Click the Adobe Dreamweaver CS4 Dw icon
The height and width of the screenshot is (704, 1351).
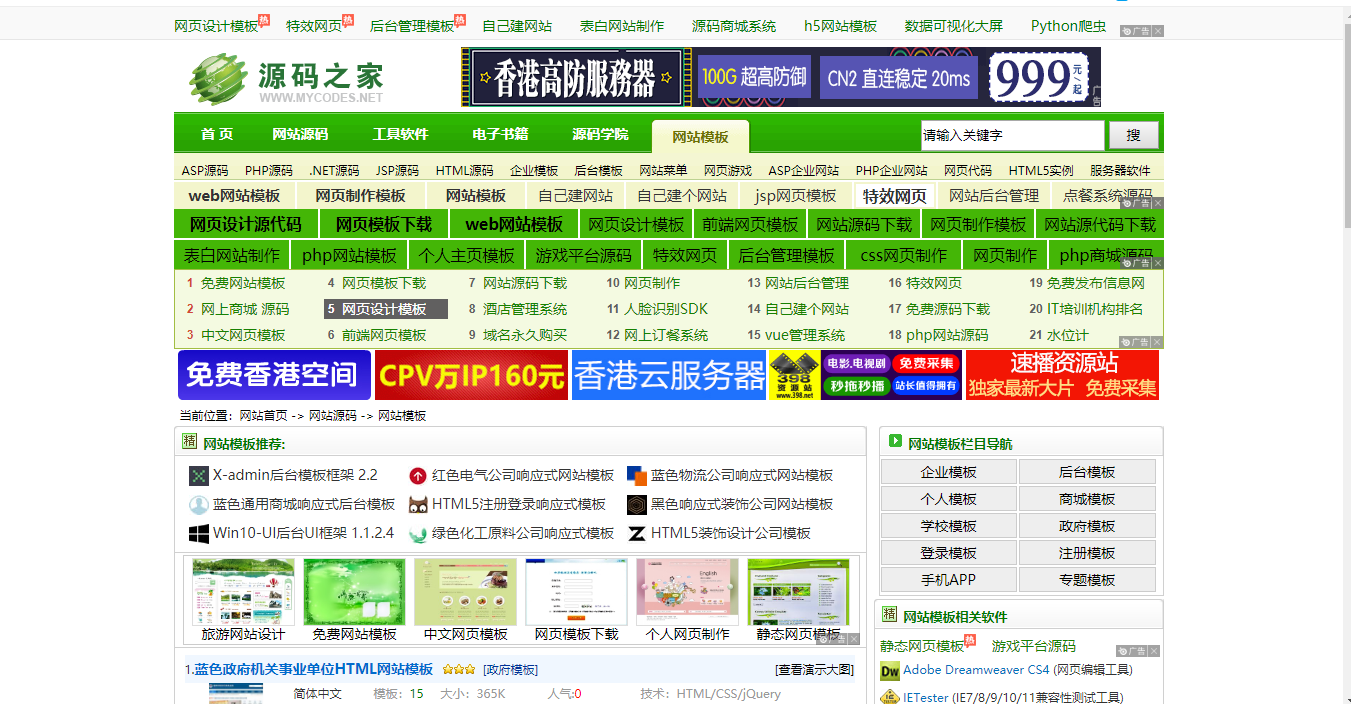click(889, 671)
